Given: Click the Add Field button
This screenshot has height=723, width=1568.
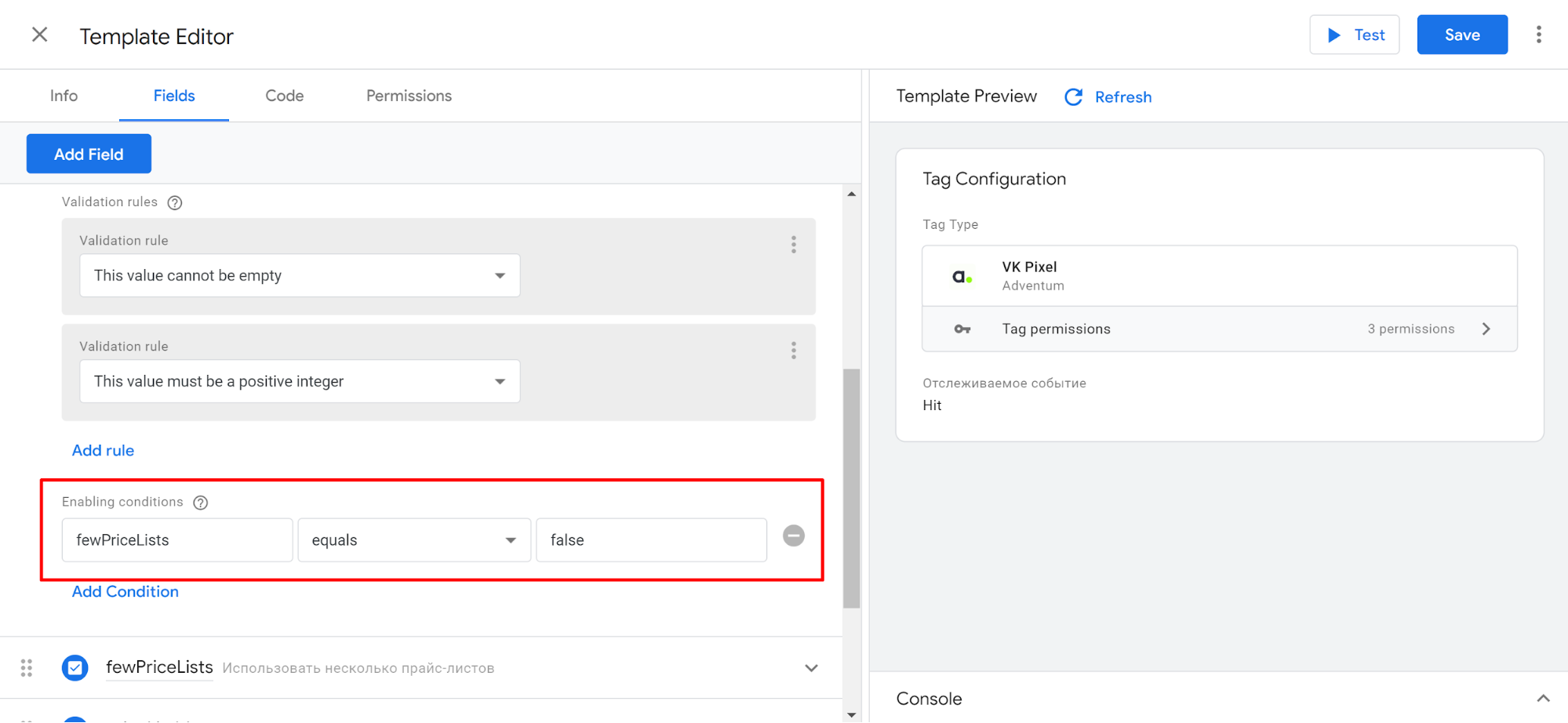Looking at the screenshot, I should [x=89, y=154].
